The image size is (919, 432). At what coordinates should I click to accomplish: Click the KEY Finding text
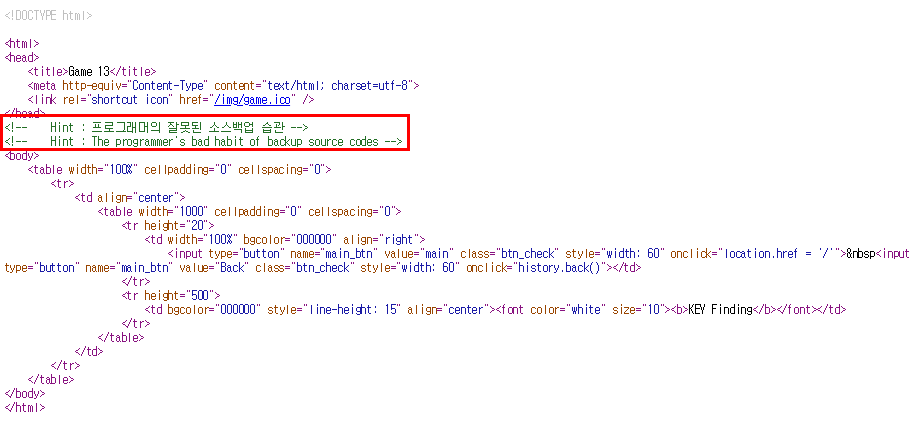pos(720,309)
